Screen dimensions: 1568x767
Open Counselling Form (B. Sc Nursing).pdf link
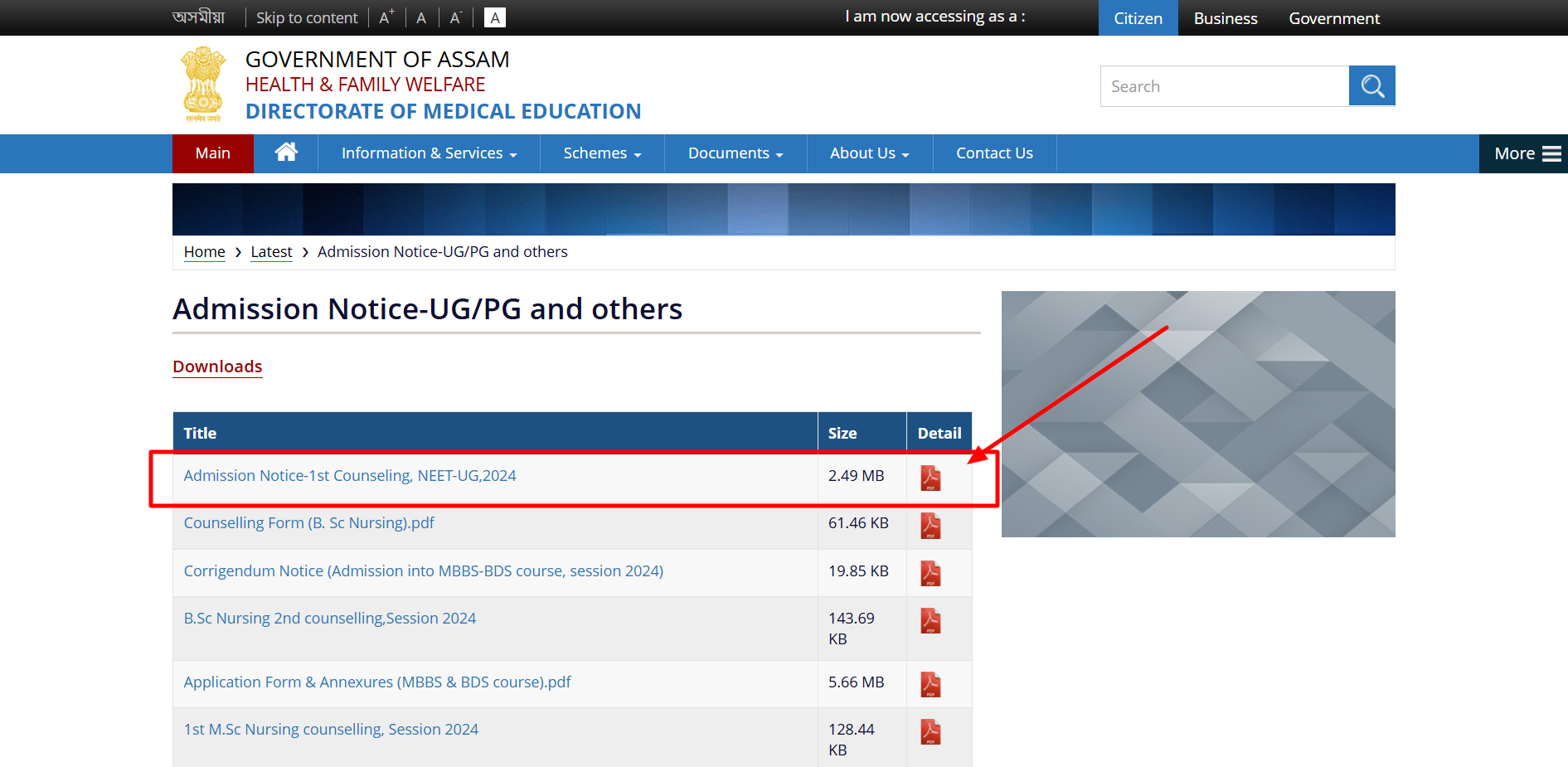(x=308, y=523)
